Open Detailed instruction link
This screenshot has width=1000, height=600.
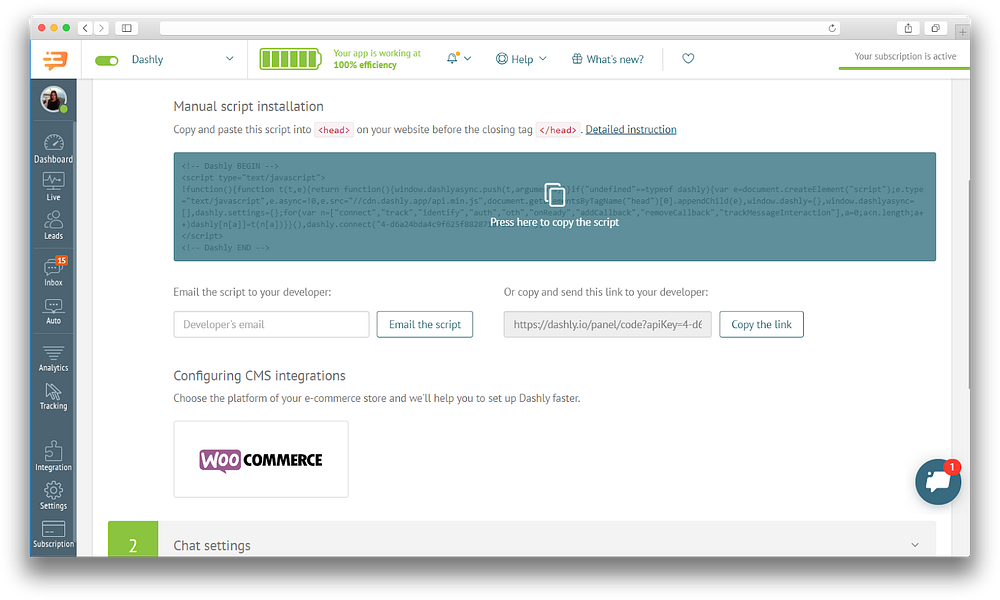(631, 129)
